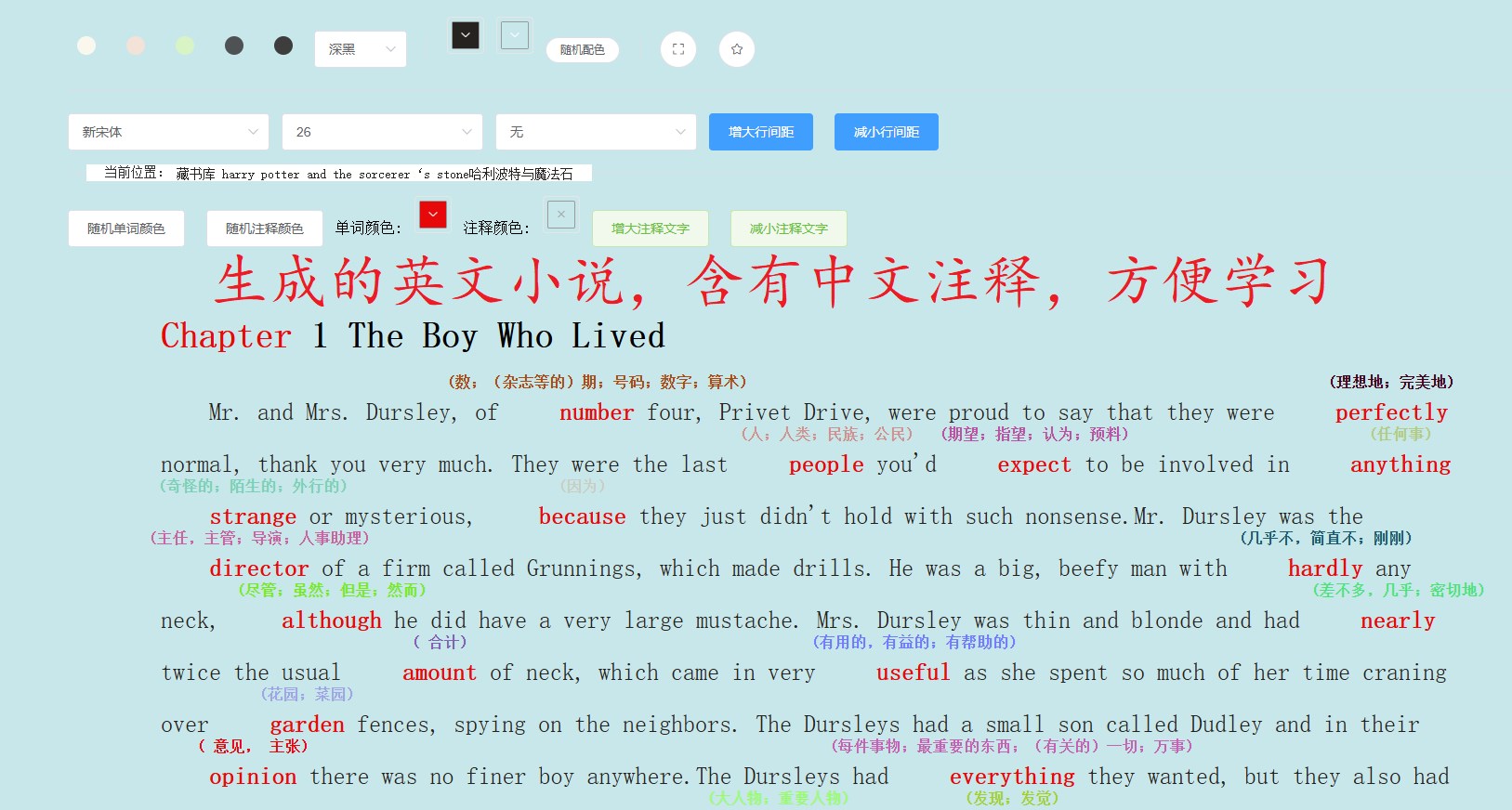
Task: Click the red word 'amount'
Action: (440, 673)
